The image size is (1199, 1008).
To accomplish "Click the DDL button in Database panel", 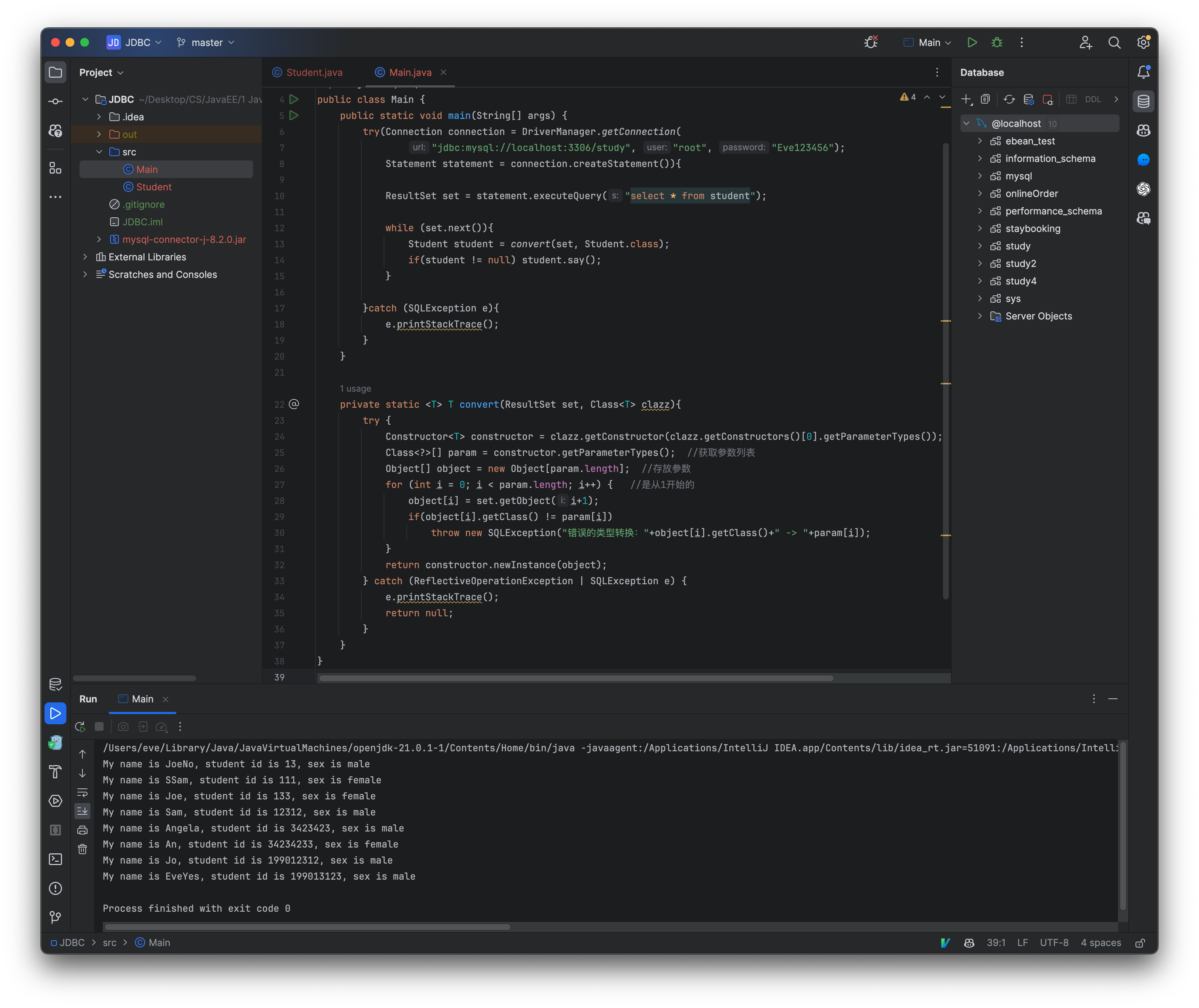I will 1092,99.
